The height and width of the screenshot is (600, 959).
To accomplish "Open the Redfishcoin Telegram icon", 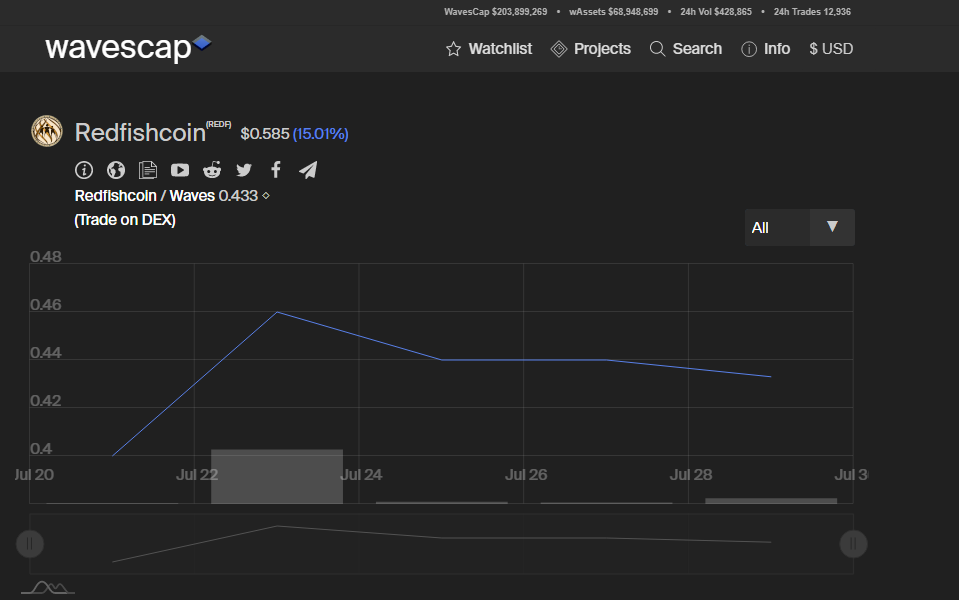I will (x=308, y=170).
